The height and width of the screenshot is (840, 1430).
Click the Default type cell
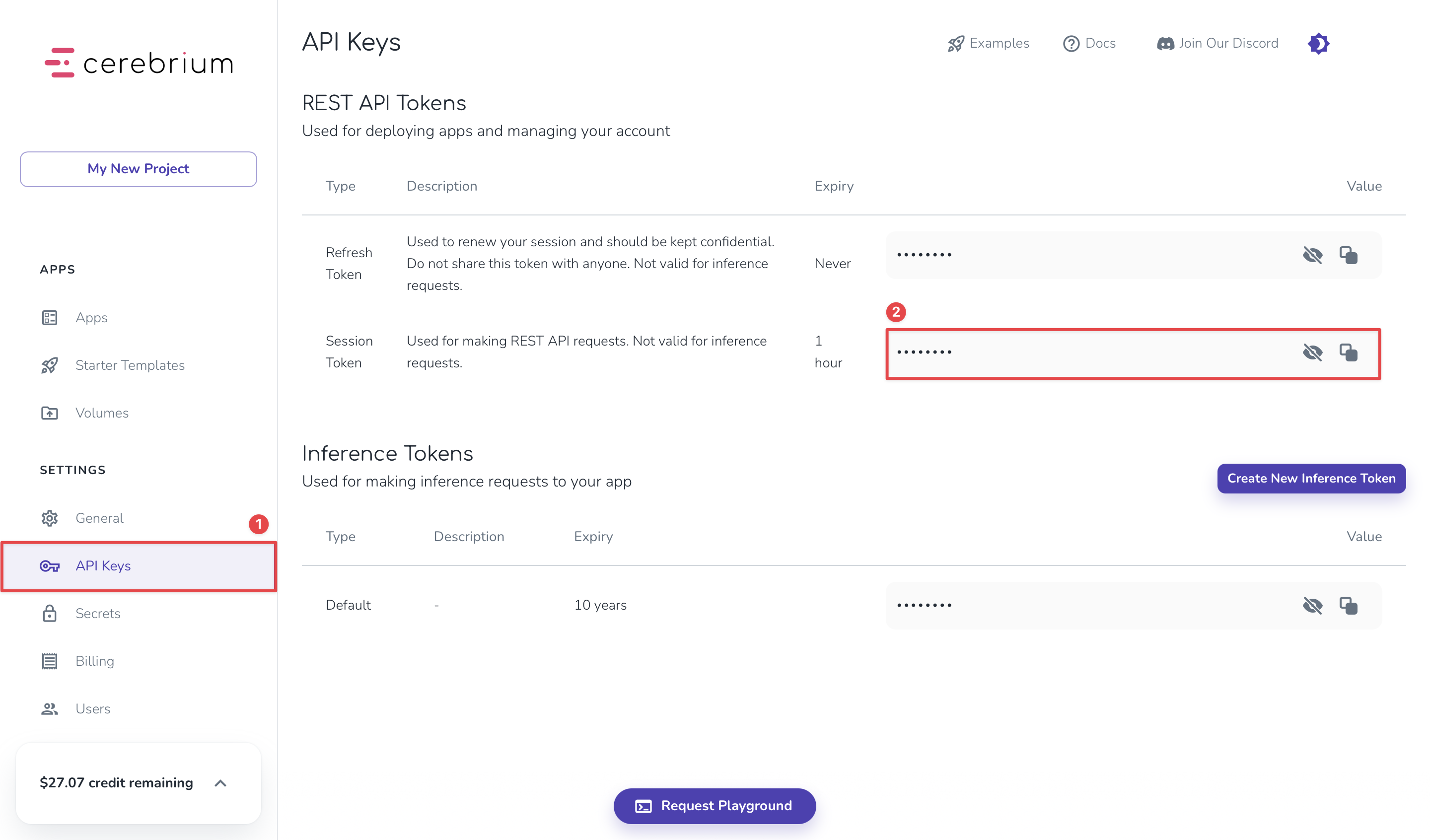click(348, 605)
